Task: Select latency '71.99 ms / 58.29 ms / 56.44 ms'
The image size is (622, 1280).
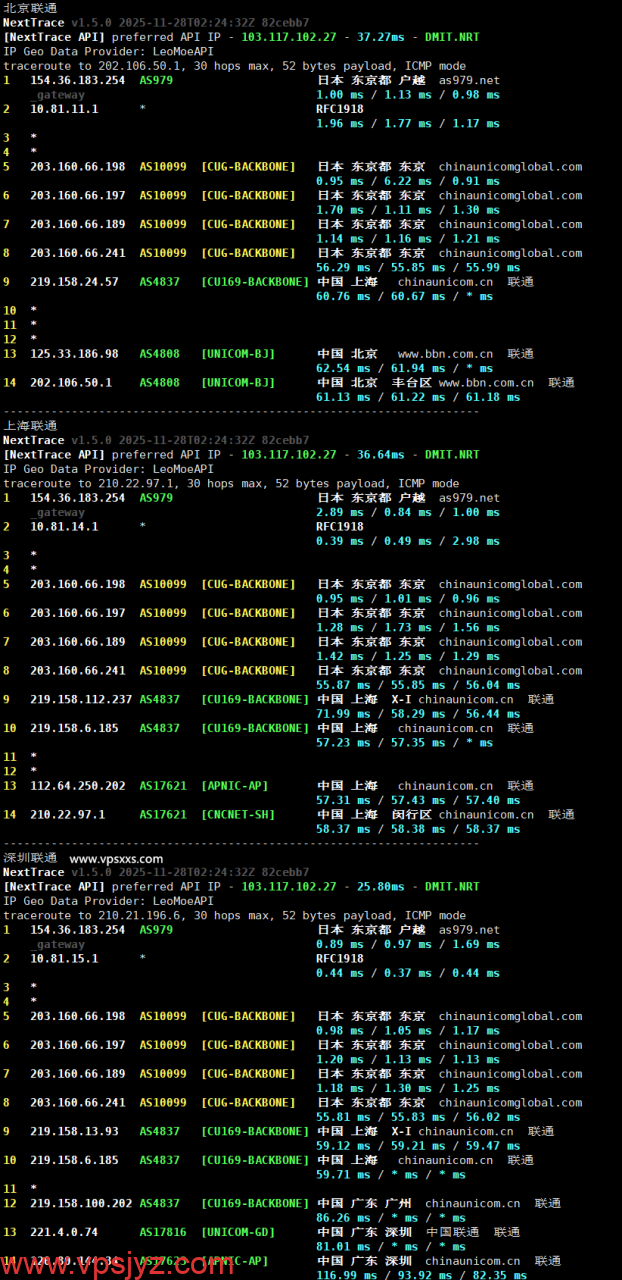Action: (418, 714)
